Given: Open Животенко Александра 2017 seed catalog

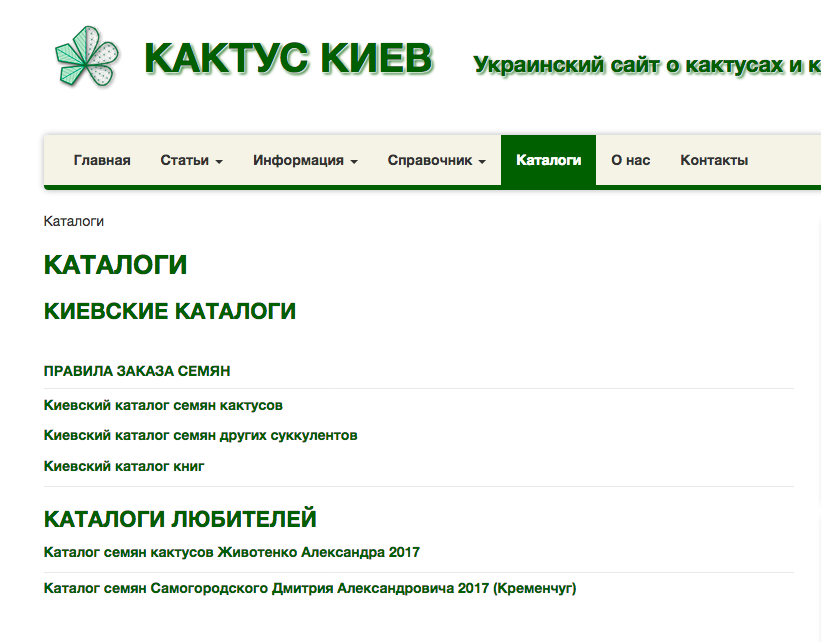Looking at the screenshot, I should pyautogui.click(x=231, y=552).
